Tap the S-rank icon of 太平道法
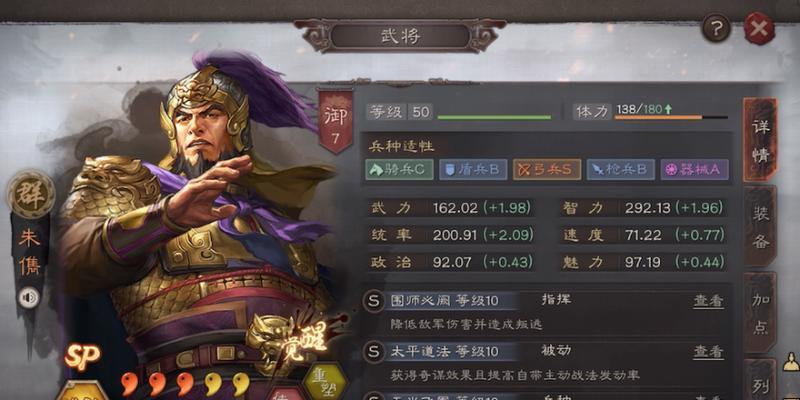The height and width of the screenshot is (400, 800). [x=374, y=352]
